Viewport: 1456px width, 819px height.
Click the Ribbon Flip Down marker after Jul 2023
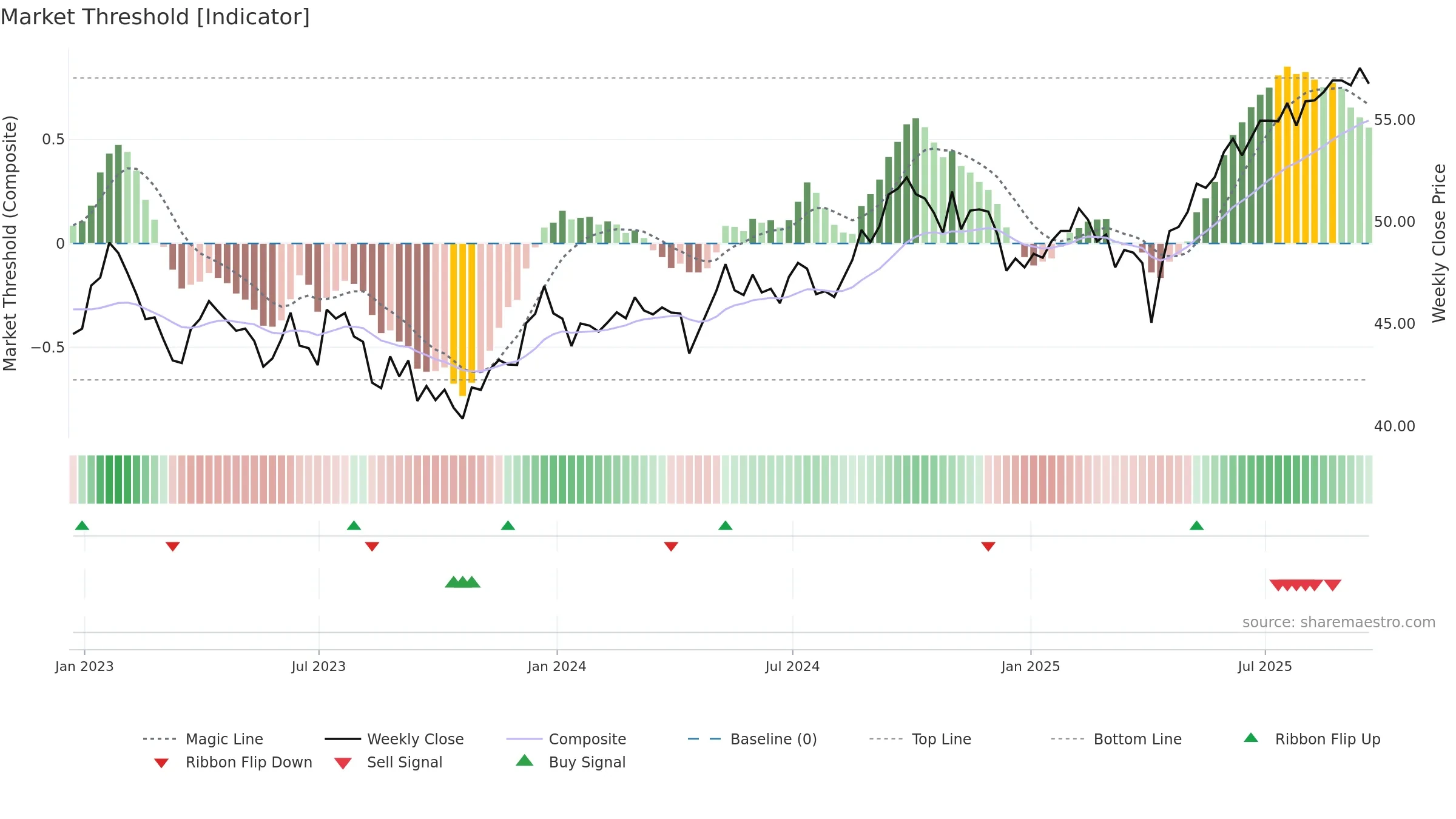coord(372,547)
